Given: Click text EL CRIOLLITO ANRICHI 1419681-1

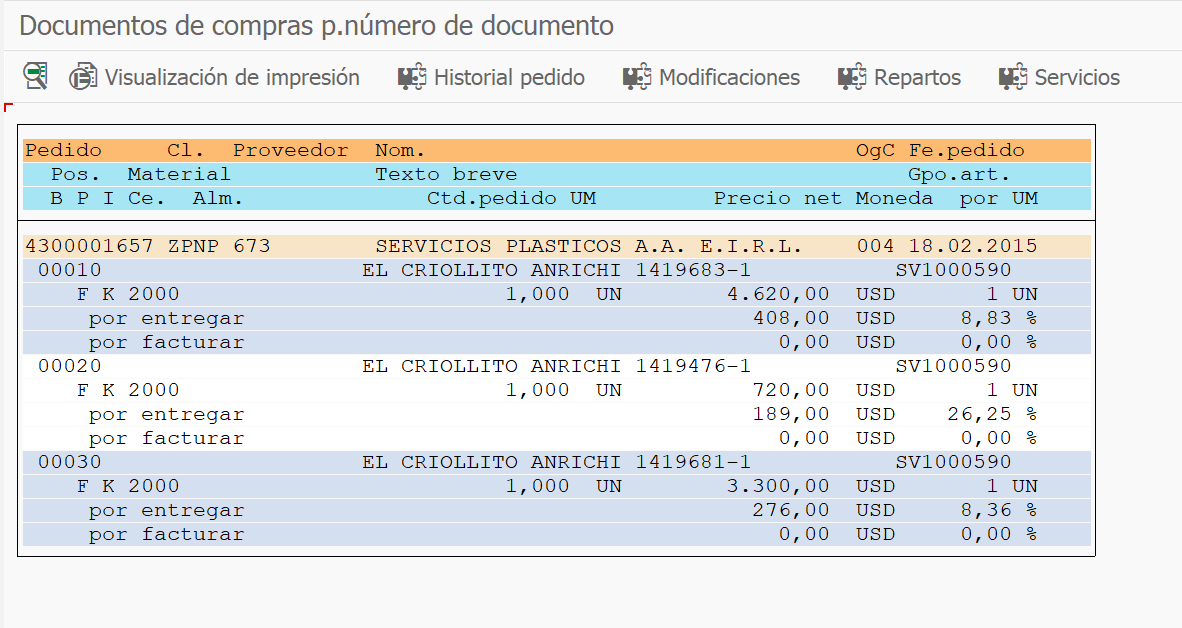Looking at the screenshot, I should [556, 462].
